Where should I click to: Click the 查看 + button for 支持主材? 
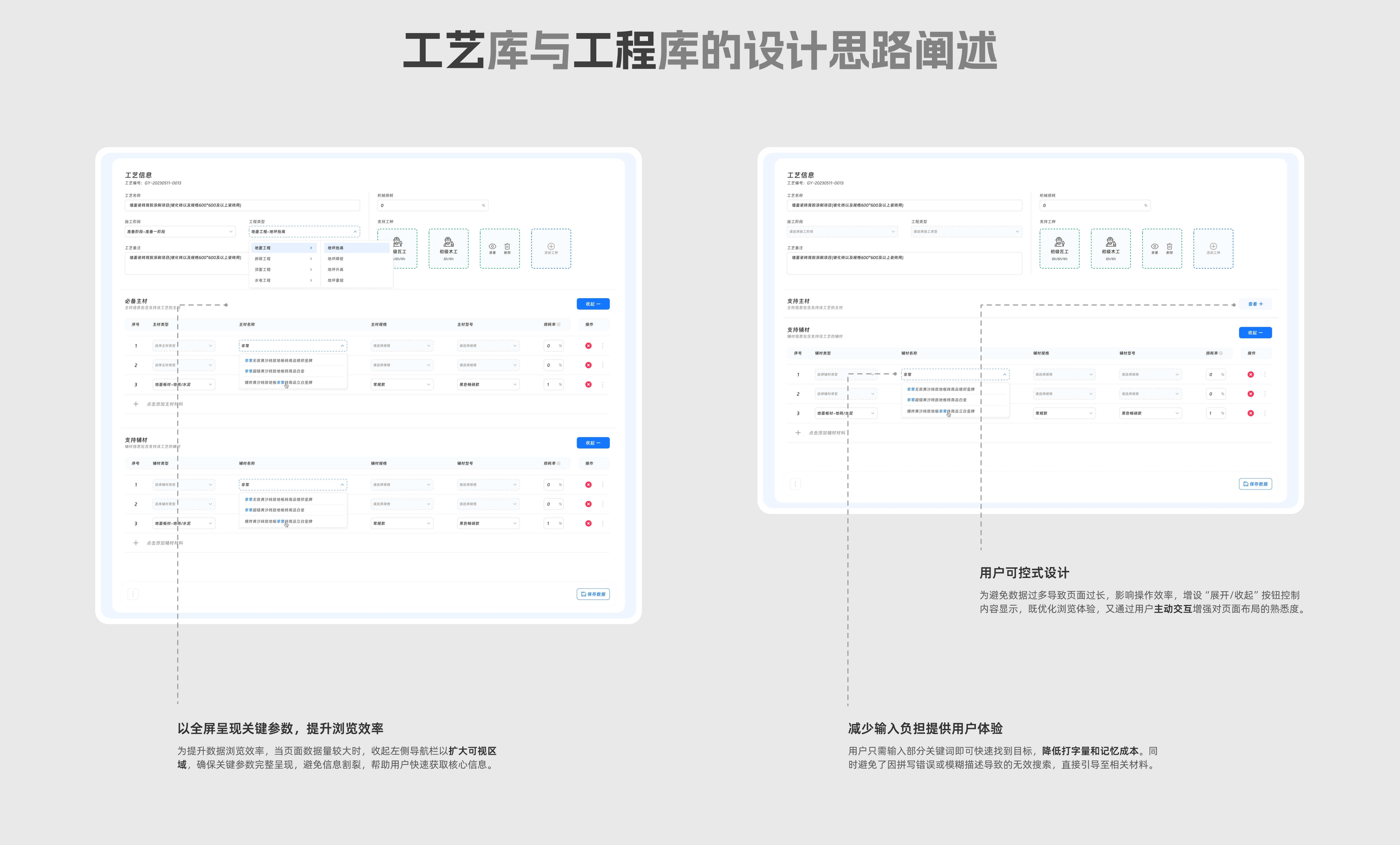(1255, 304)
